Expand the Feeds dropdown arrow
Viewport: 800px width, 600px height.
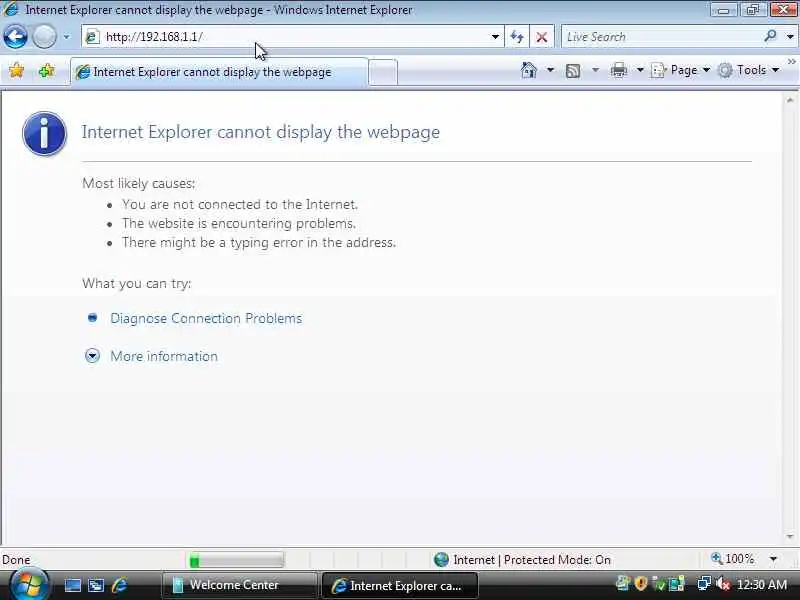[595, 70]
